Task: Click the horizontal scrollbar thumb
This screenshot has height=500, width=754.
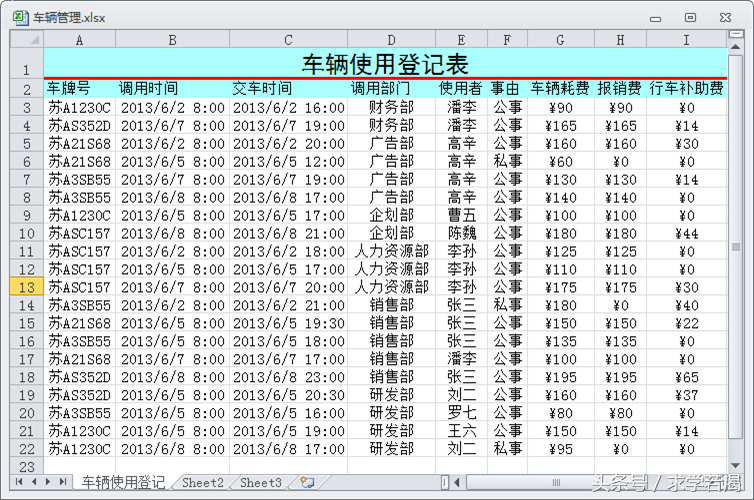Action: click(555, 482)
